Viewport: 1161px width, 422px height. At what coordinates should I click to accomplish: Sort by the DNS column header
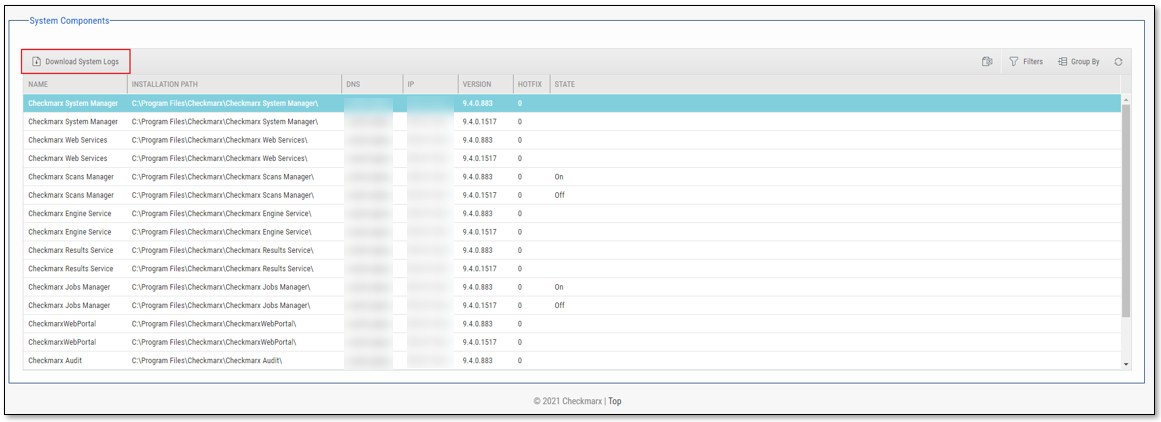point(372,84)
